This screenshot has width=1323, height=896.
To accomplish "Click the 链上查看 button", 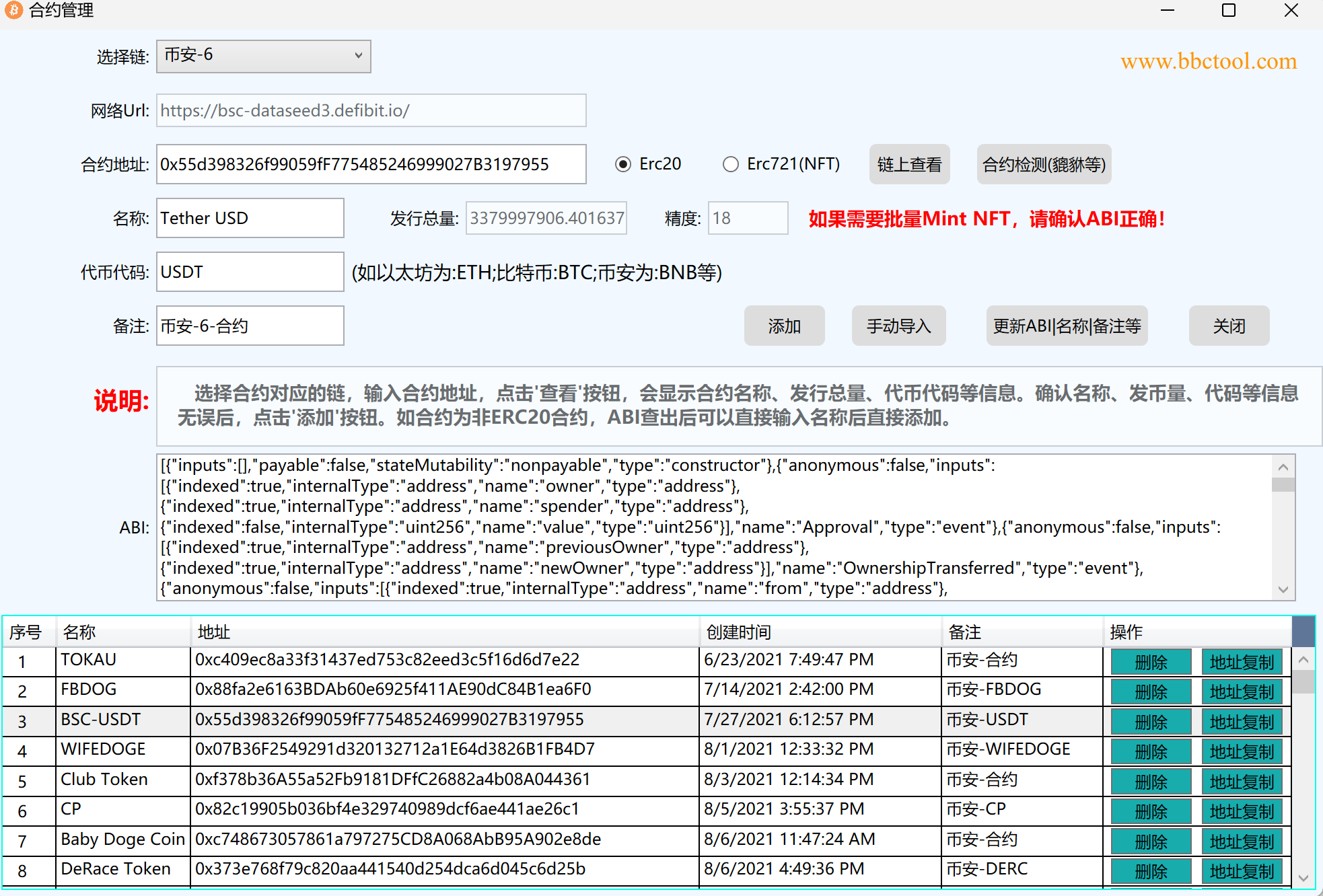I will pyautogui.click(x=909, y=164).
